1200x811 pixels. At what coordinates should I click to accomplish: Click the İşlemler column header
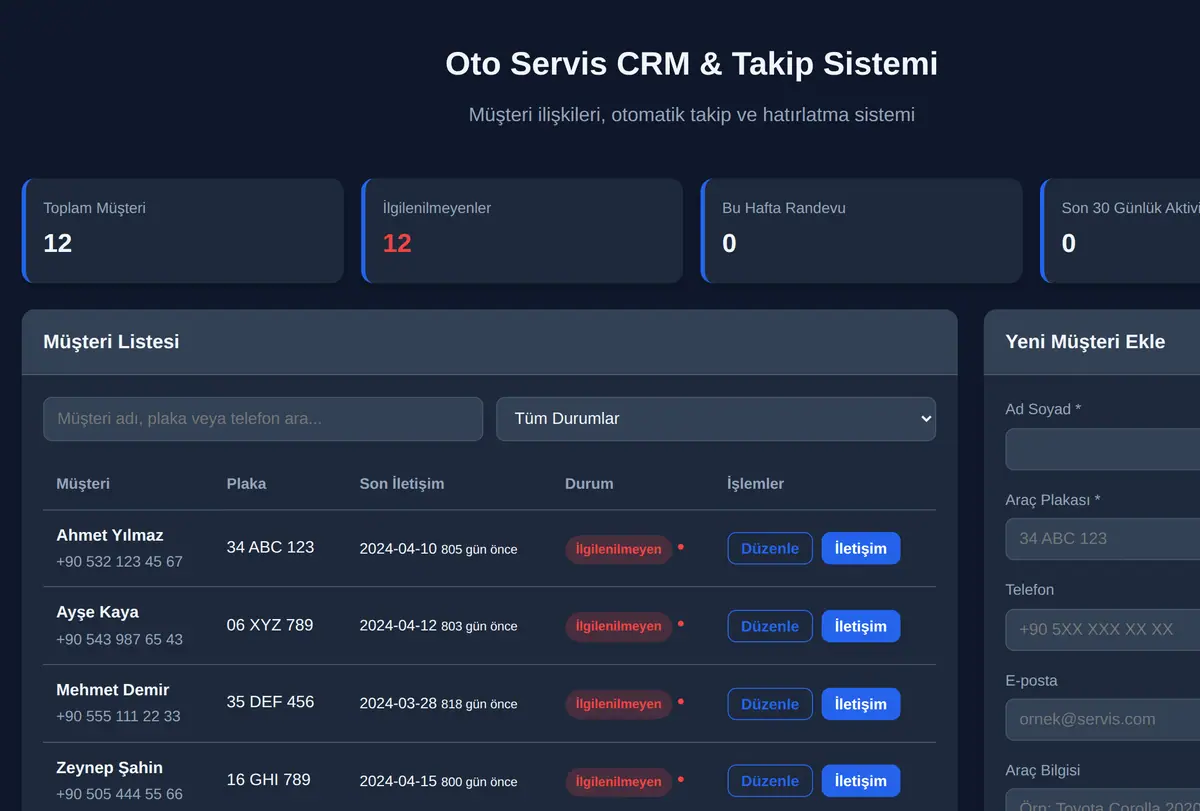tap(755, 484)
